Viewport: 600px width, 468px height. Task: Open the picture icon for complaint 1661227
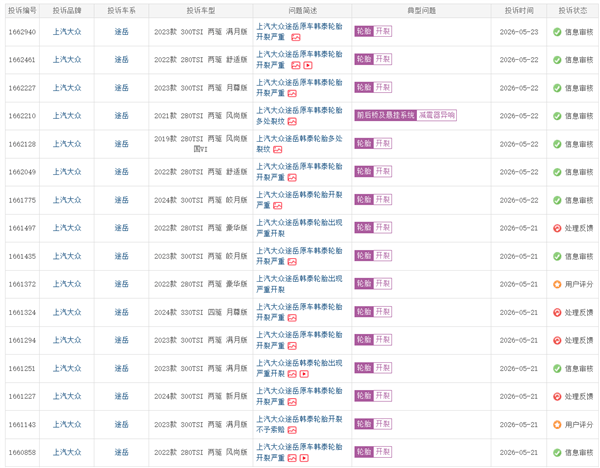[x=292, y=402]
